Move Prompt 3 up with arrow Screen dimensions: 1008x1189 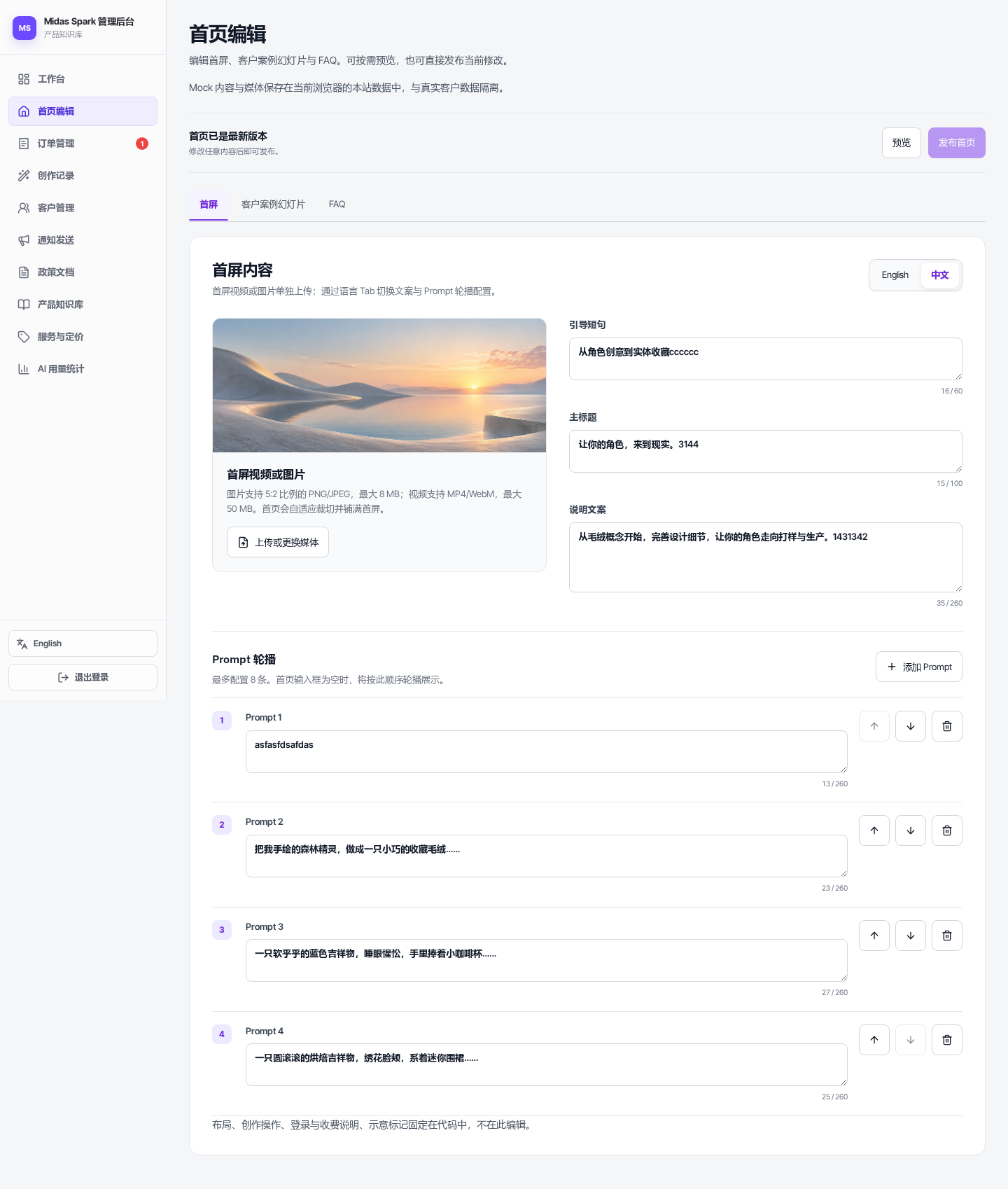click(x=874, y=936)
